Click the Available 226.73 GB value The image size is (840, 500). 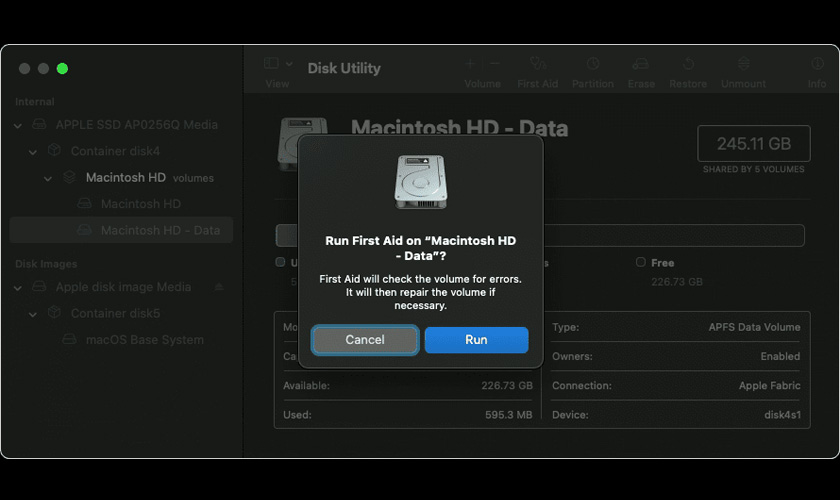pyautogui.click(x=507, y=385)
